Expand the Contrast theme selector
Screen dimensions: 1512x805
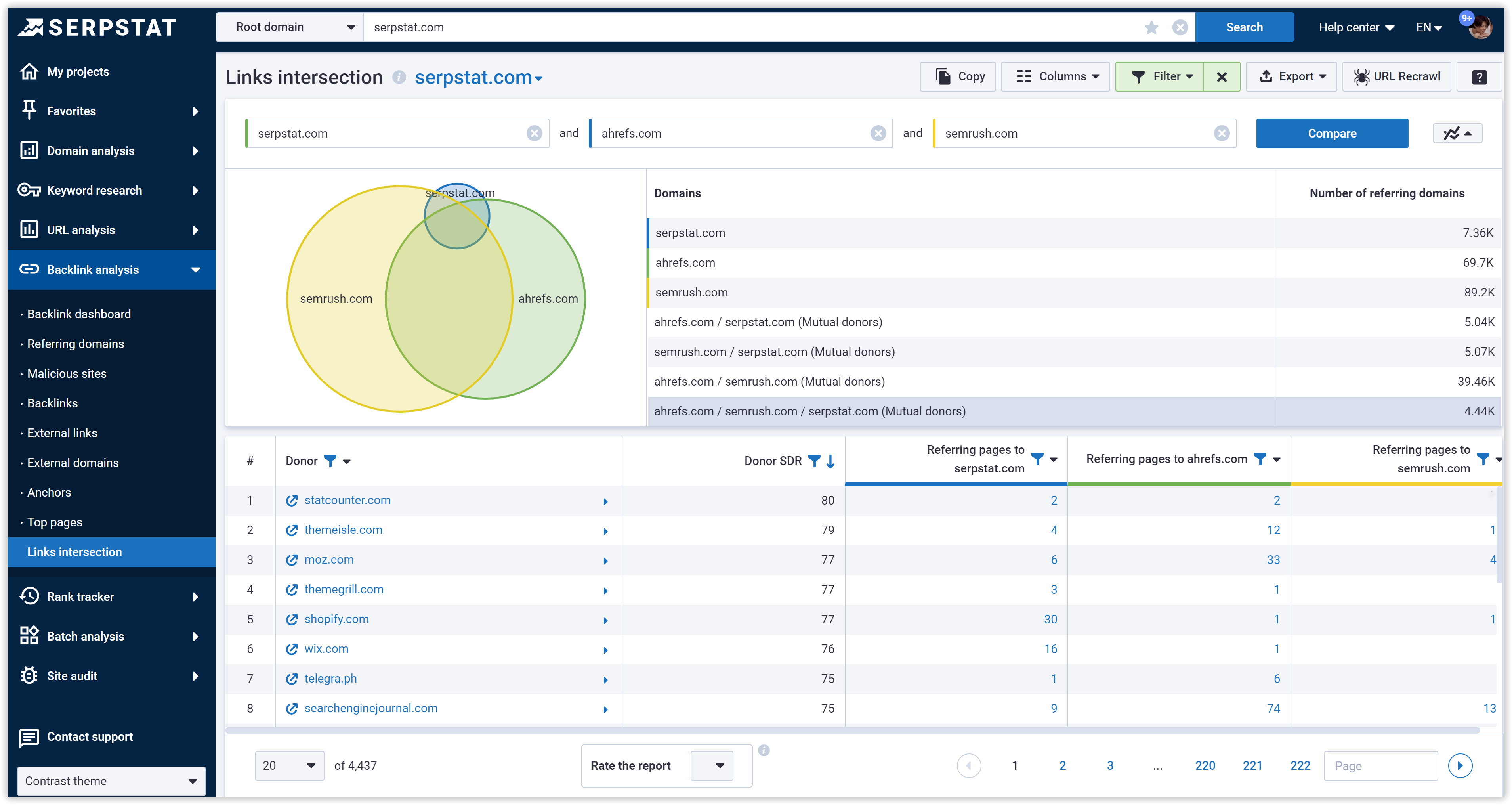pyautogui.click(x=111, y=781)
